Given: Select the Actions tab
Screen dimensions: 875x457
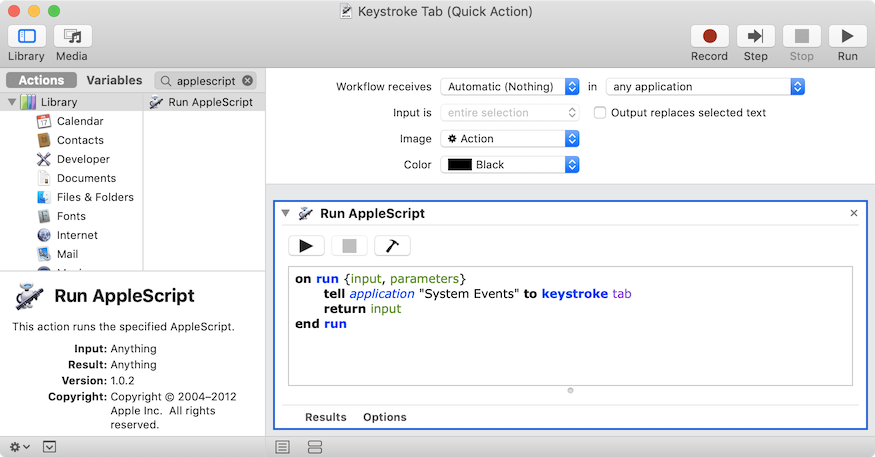Looking at the screenshot, I should click(x=41, y=80).
